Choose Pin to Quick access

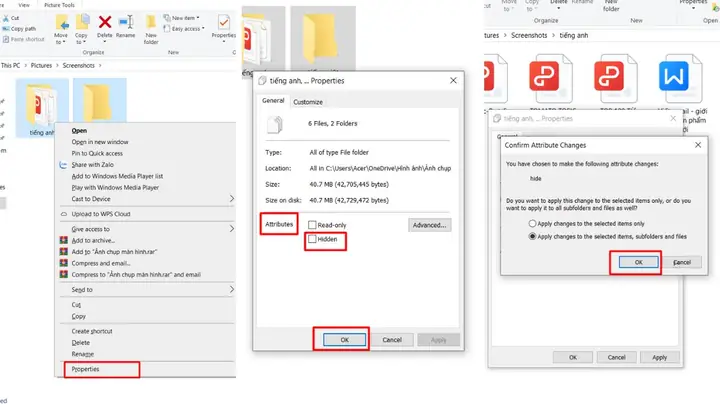coord(97,153)
